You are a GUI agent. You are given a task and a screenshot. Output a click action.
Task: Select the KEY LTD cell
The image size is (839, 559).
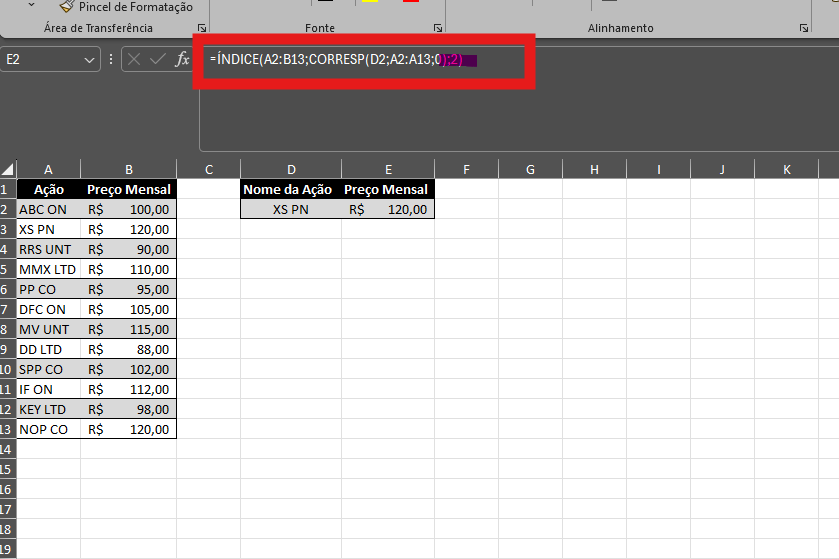(49, 409)
